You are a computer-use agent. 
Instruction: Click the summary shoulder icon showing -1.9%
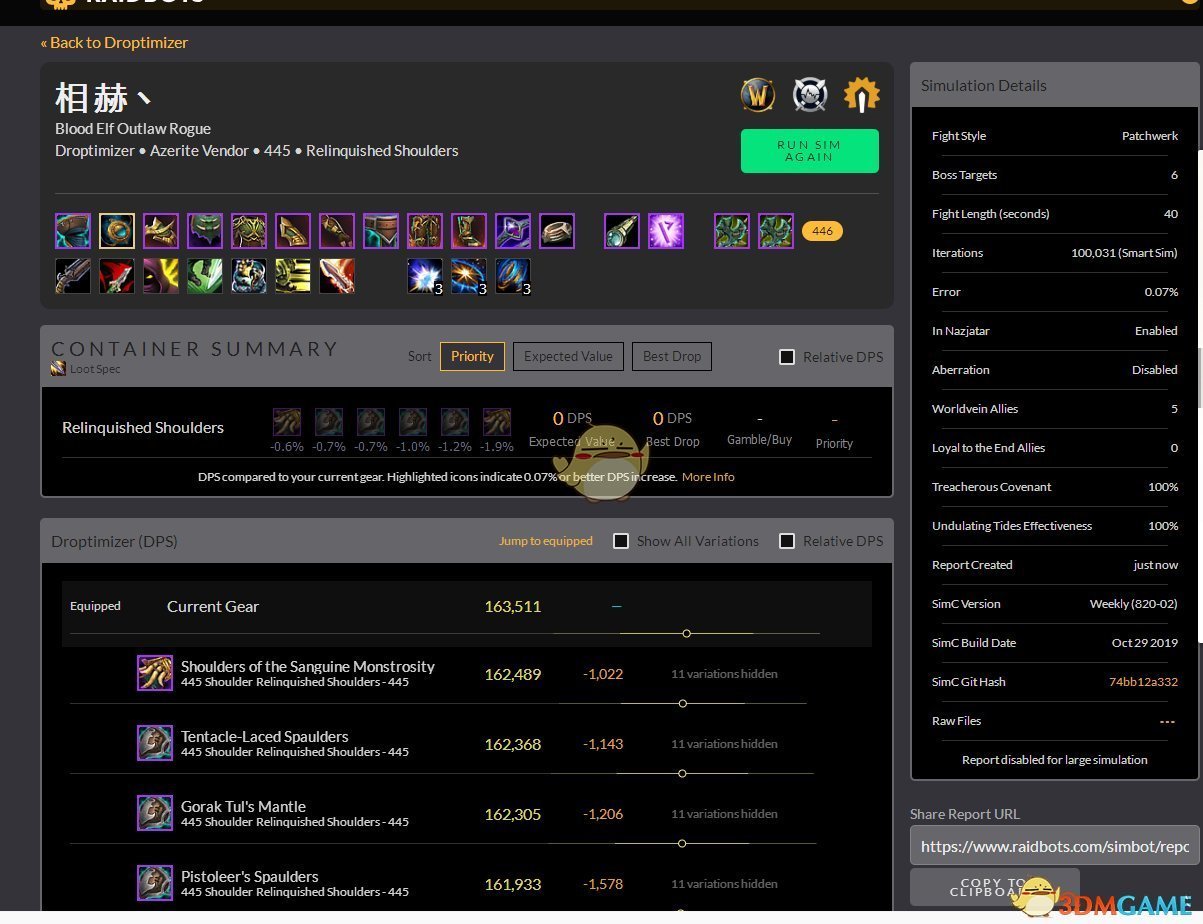497,422
